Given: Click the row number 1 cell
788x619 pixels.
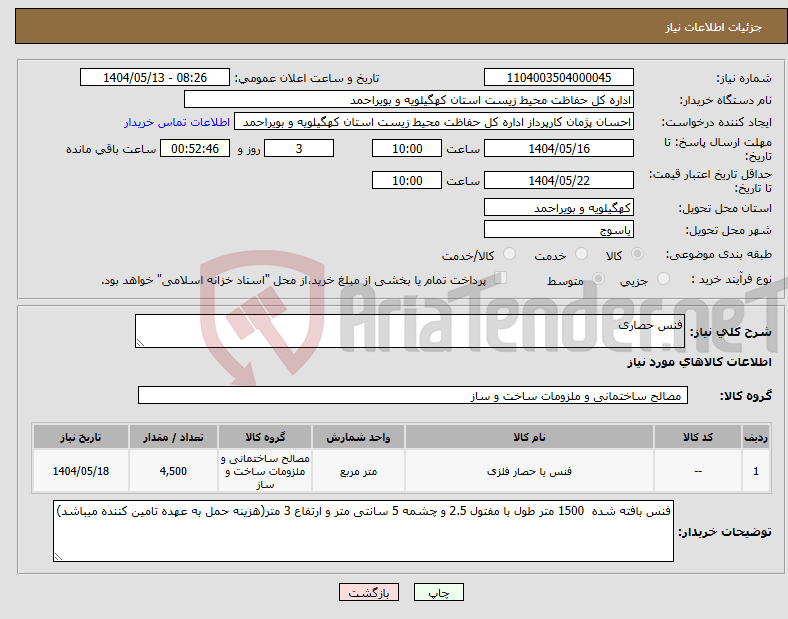Looking at the screenshot, I should (x=756, y=471).
